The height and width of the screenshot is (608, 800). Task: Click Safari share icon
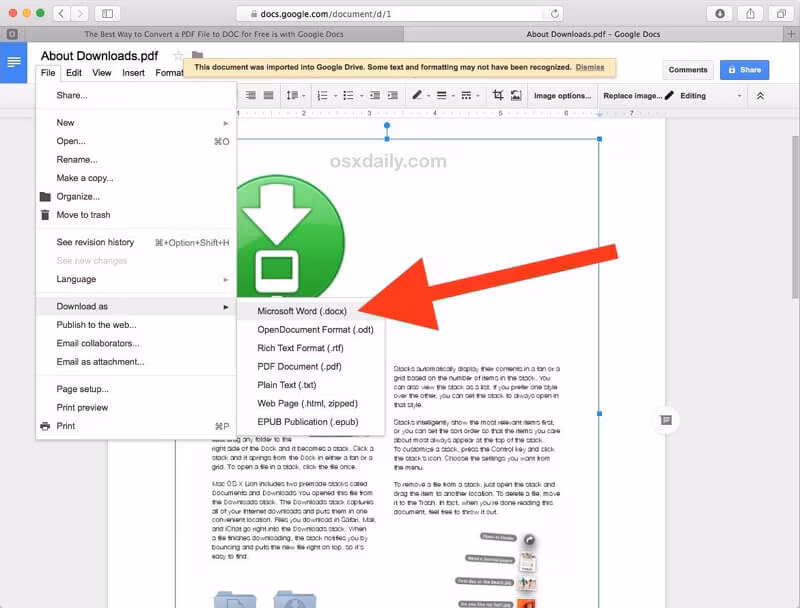(x=750, y=14)
